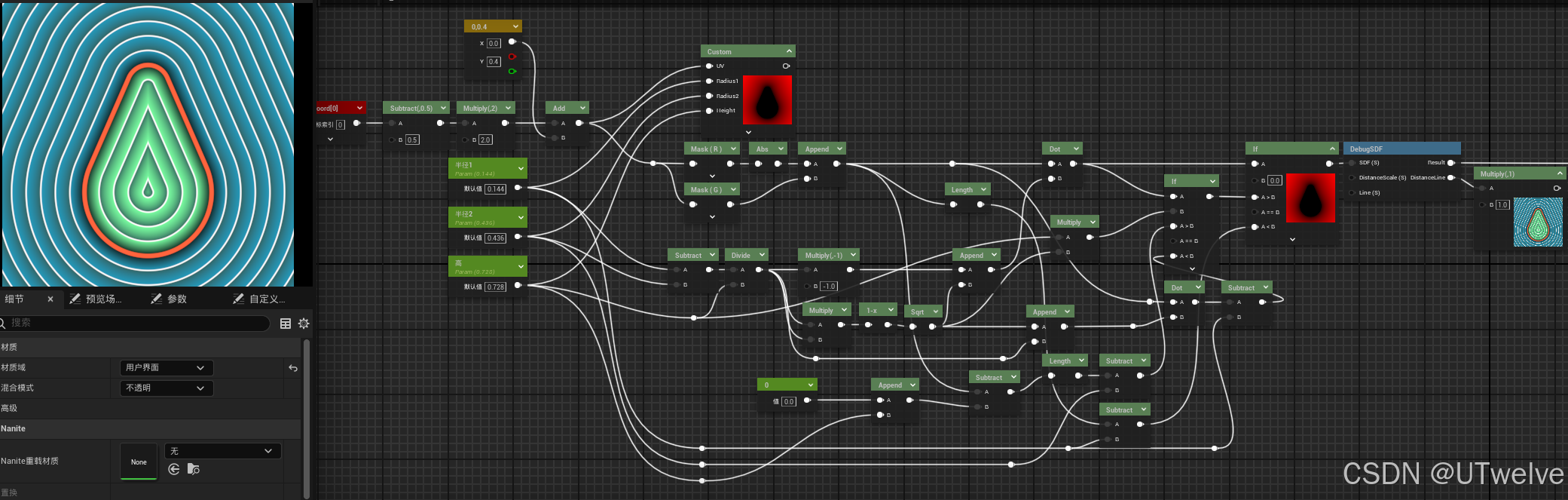
Task: Click the details panel vertical scrollbar
Action: coord(307,419)
